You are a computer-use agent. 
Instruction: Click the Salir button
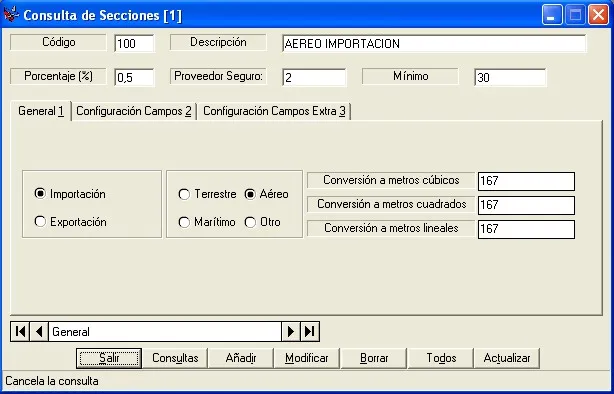pyautogui.click(x=109, y=358)
